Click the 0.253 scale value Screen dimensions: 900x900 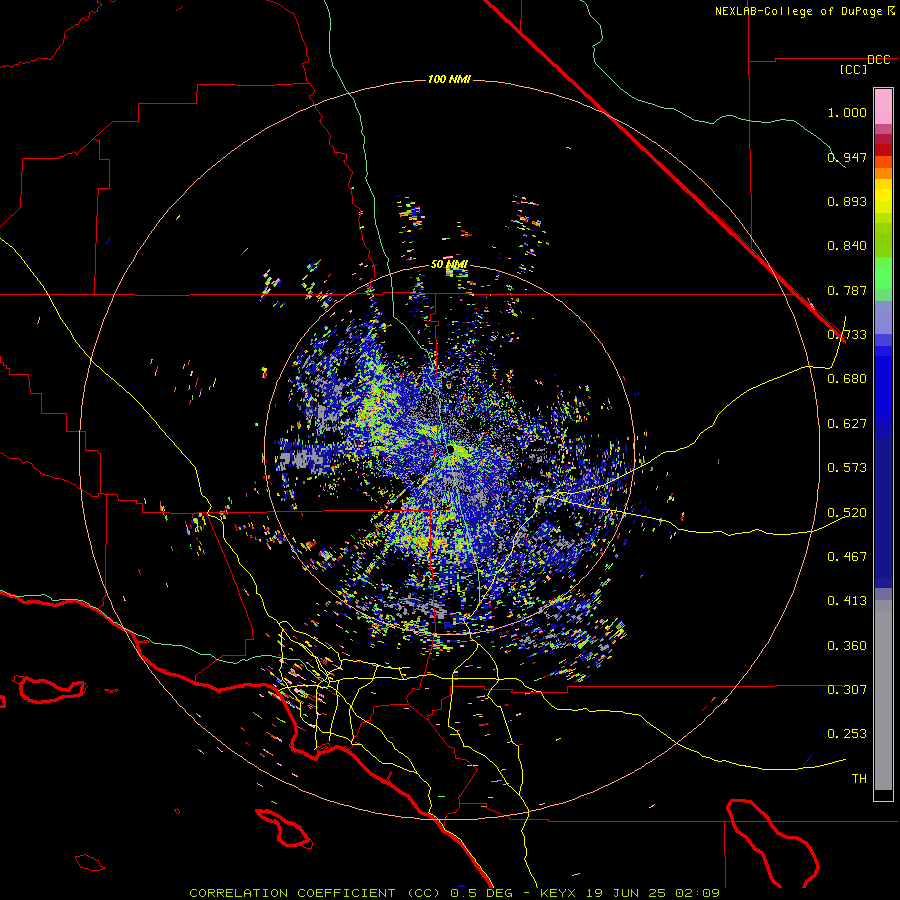point(847,734)
